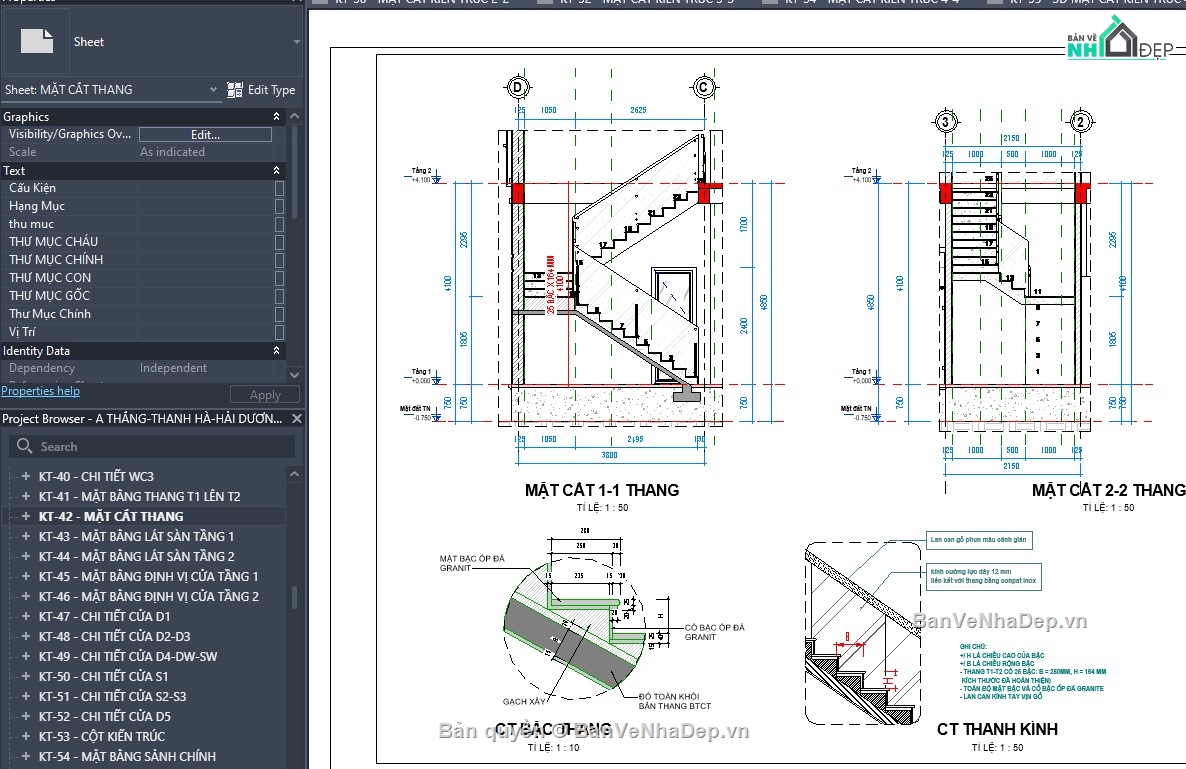Expand KT-42 - MẶT CẮT THANG node
The image size is (1186, 769).
pyautogui.click(x=26, y=516)
